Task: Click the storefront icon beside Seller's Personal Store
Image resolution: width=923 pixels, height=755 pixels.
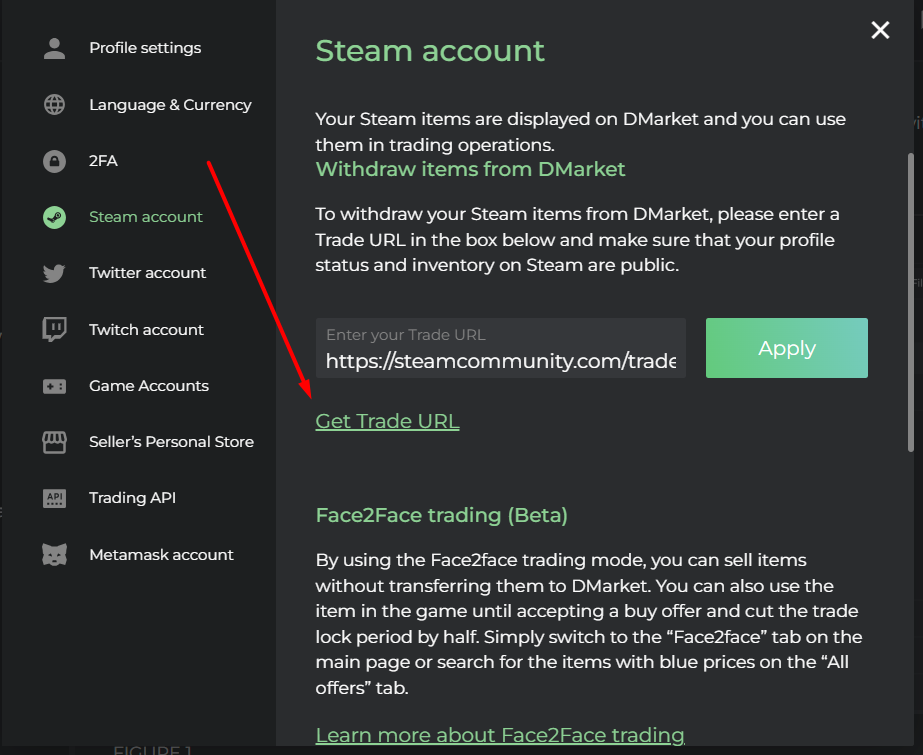Action: click(54, 441)
